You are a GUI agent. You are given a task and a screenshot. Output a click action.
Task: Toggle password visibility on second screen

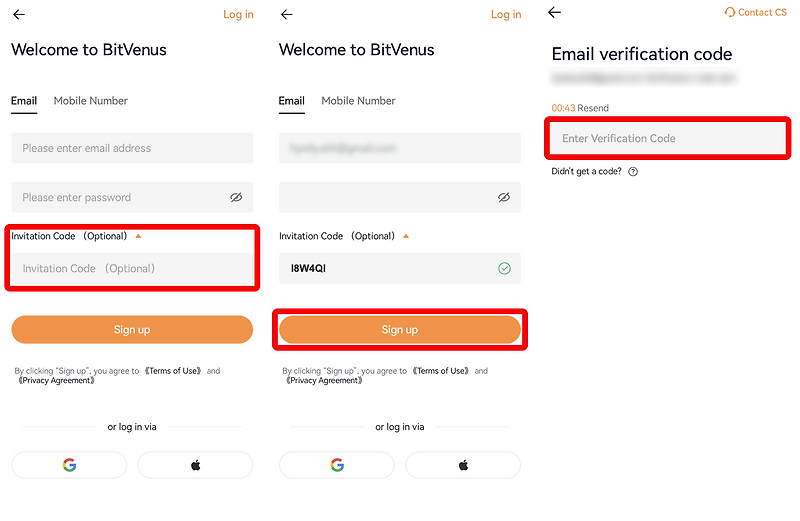[x=504, y=197]
